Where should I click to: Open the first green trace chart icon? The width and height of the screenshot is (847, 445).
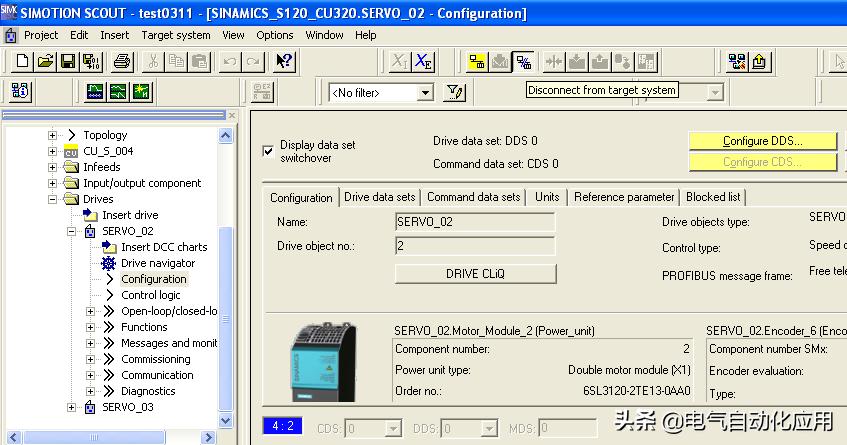(x=95, y=91)
